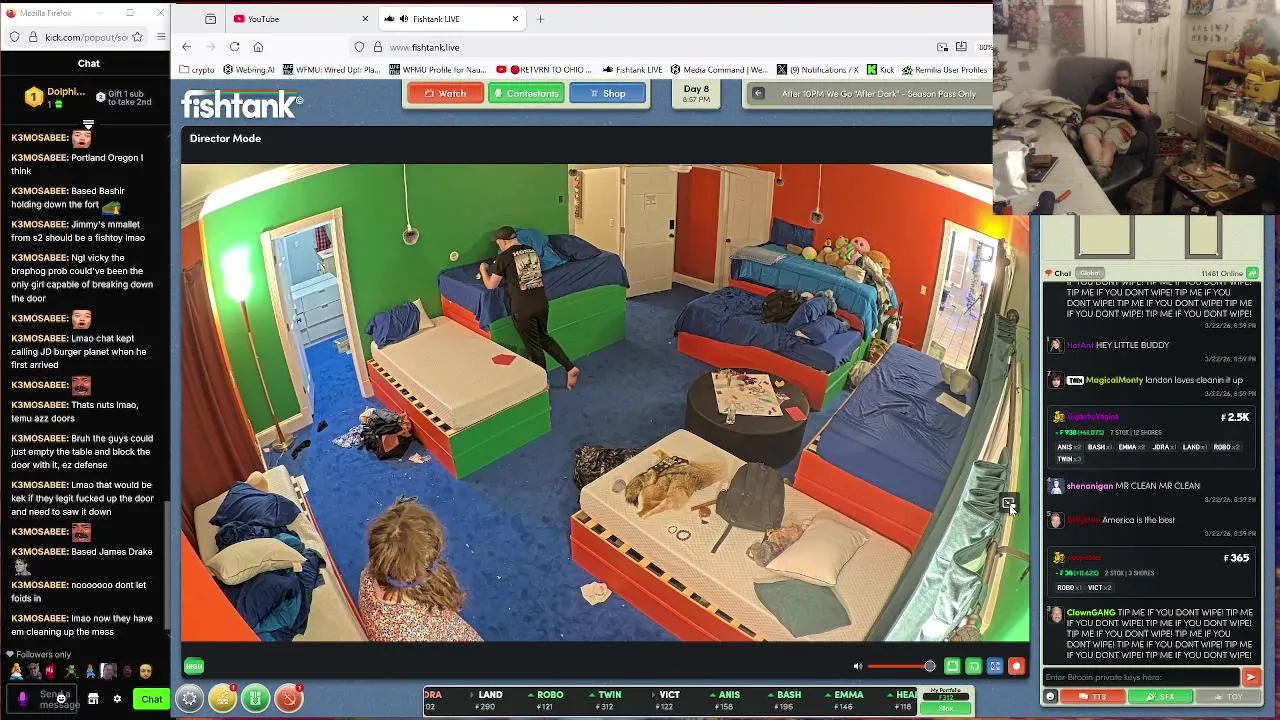Bookmark the kick.com popout page star
1280x720 pixels.
137,37
